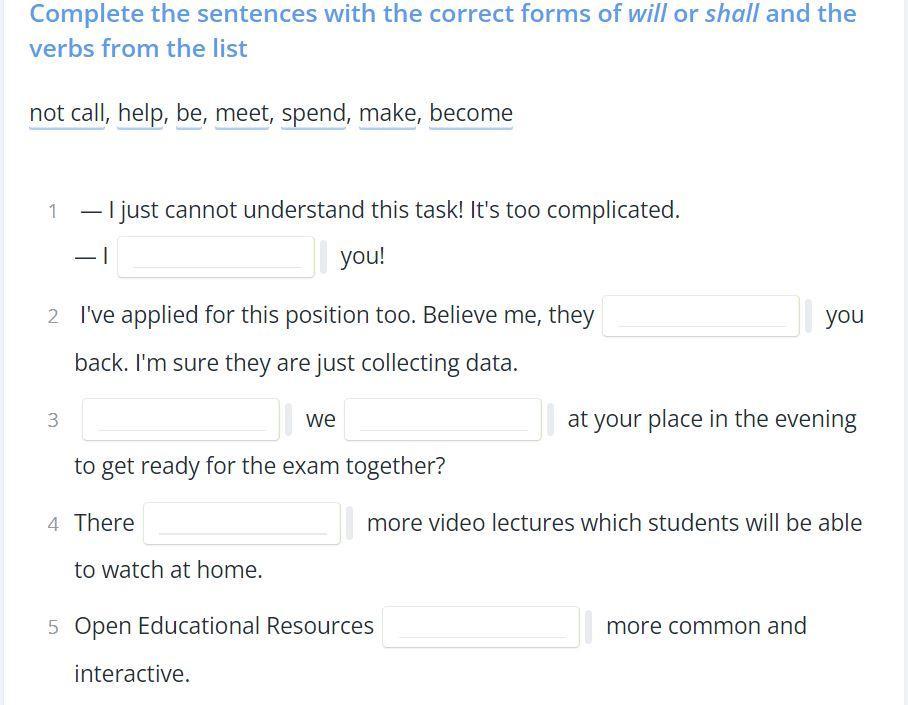Click the blank between "we" and "at your place"
908x705 pixels.
point(443,420)
